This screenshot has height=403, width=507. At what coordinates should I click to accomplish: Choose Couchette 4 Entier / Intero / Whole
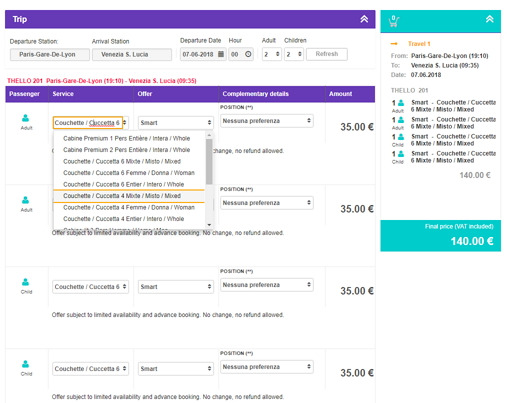pos(129,219)
